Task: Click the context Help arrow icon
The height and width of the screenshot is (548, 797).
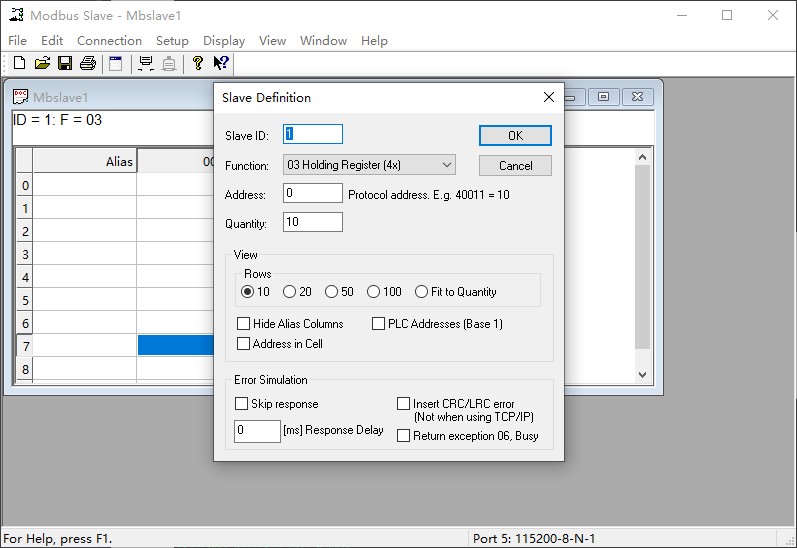Action: pos(221,63)
